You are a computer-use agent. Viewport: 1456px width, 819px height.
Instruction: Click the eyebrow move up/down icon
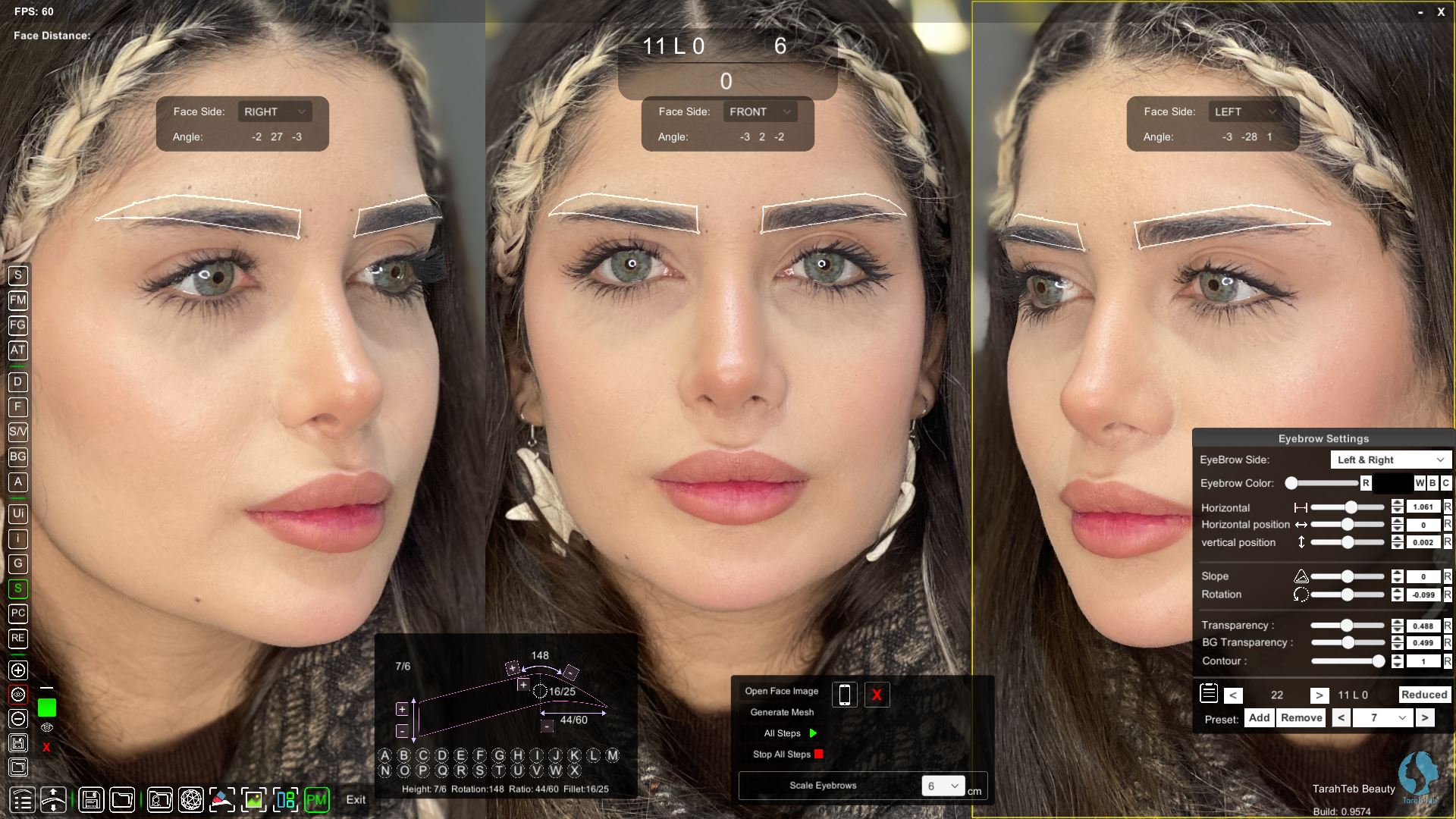53,800
